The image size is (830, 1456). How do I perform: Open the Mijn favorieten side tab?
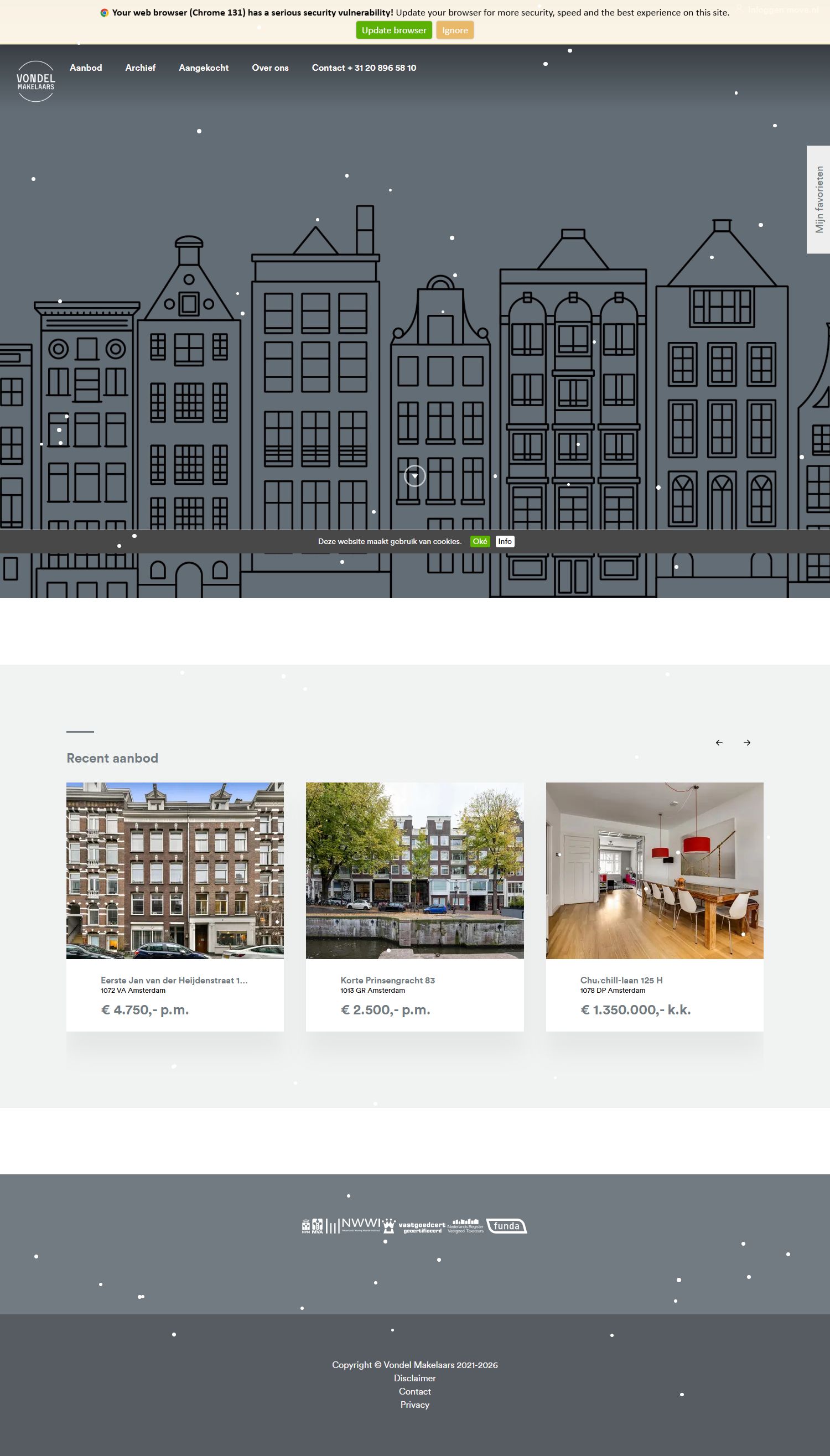click(x=818, y=200)
